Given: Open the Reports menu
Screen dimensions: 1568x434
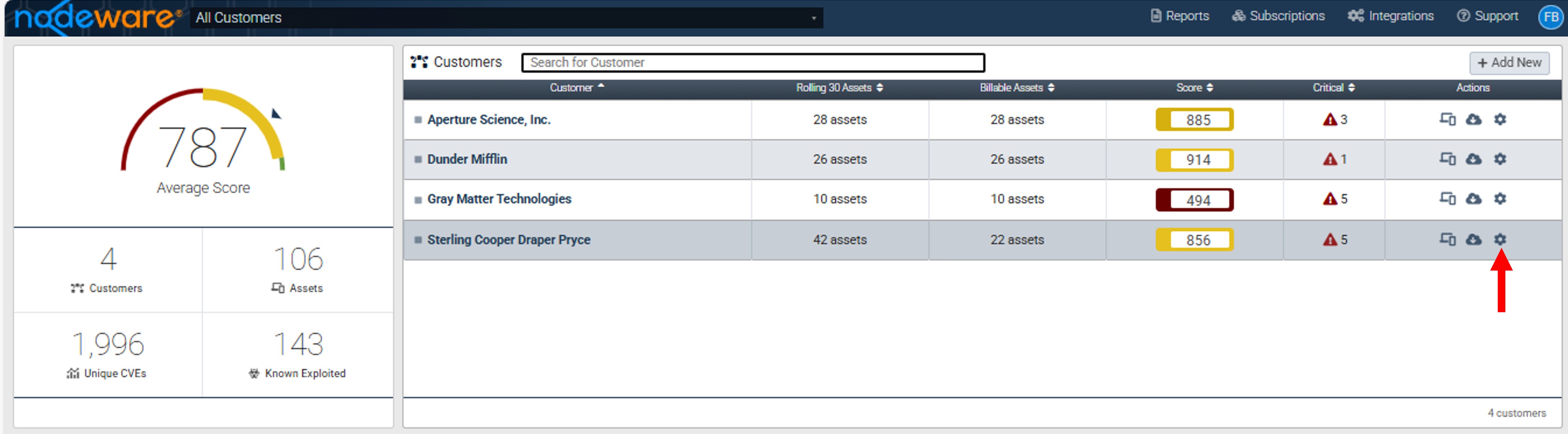Looking at the screenshot, I should 1180,16.
